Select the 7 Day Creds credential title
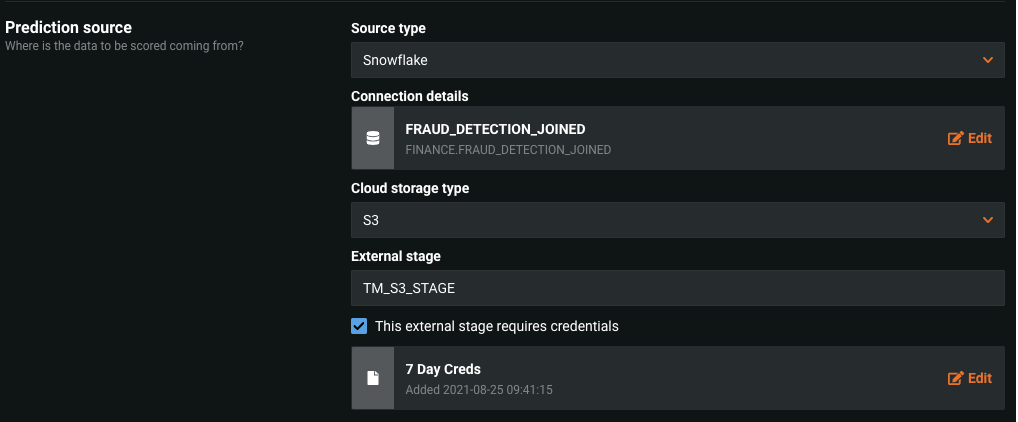 (x=443, y=369)
